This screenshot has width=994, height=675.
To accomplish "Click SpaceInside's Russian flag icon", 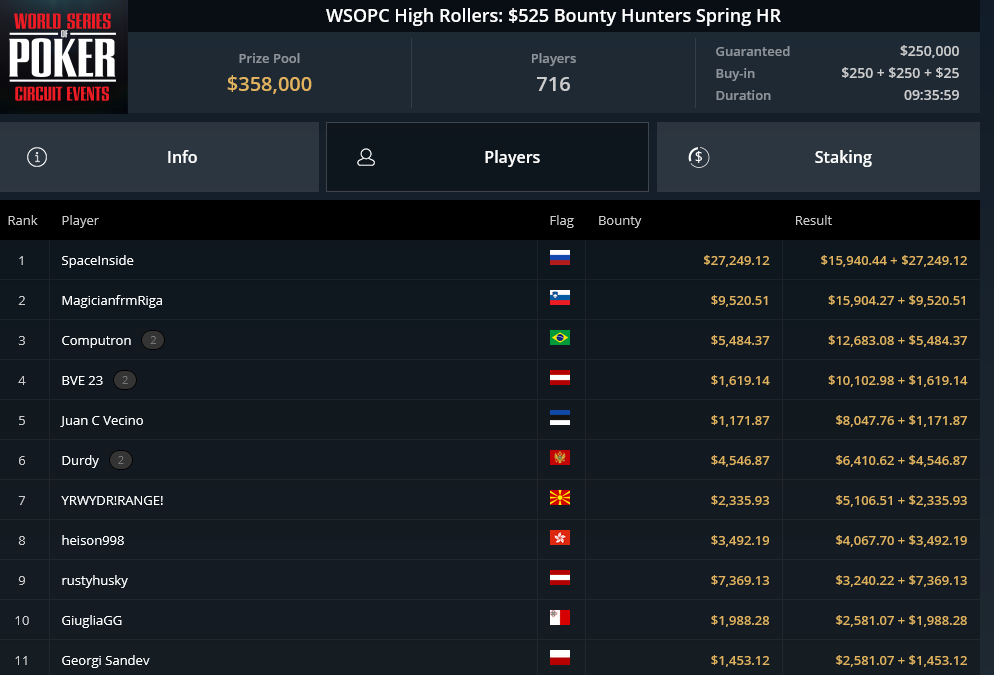I will tap(560, 257).
